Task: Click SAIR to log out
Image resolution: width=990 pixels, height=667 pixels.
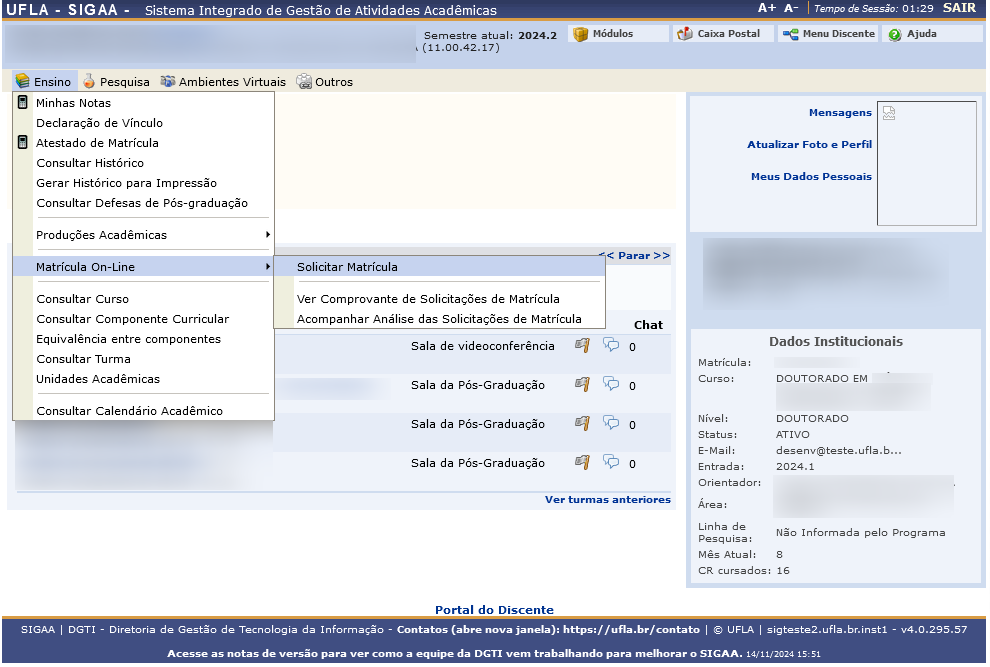Action: 958,7
